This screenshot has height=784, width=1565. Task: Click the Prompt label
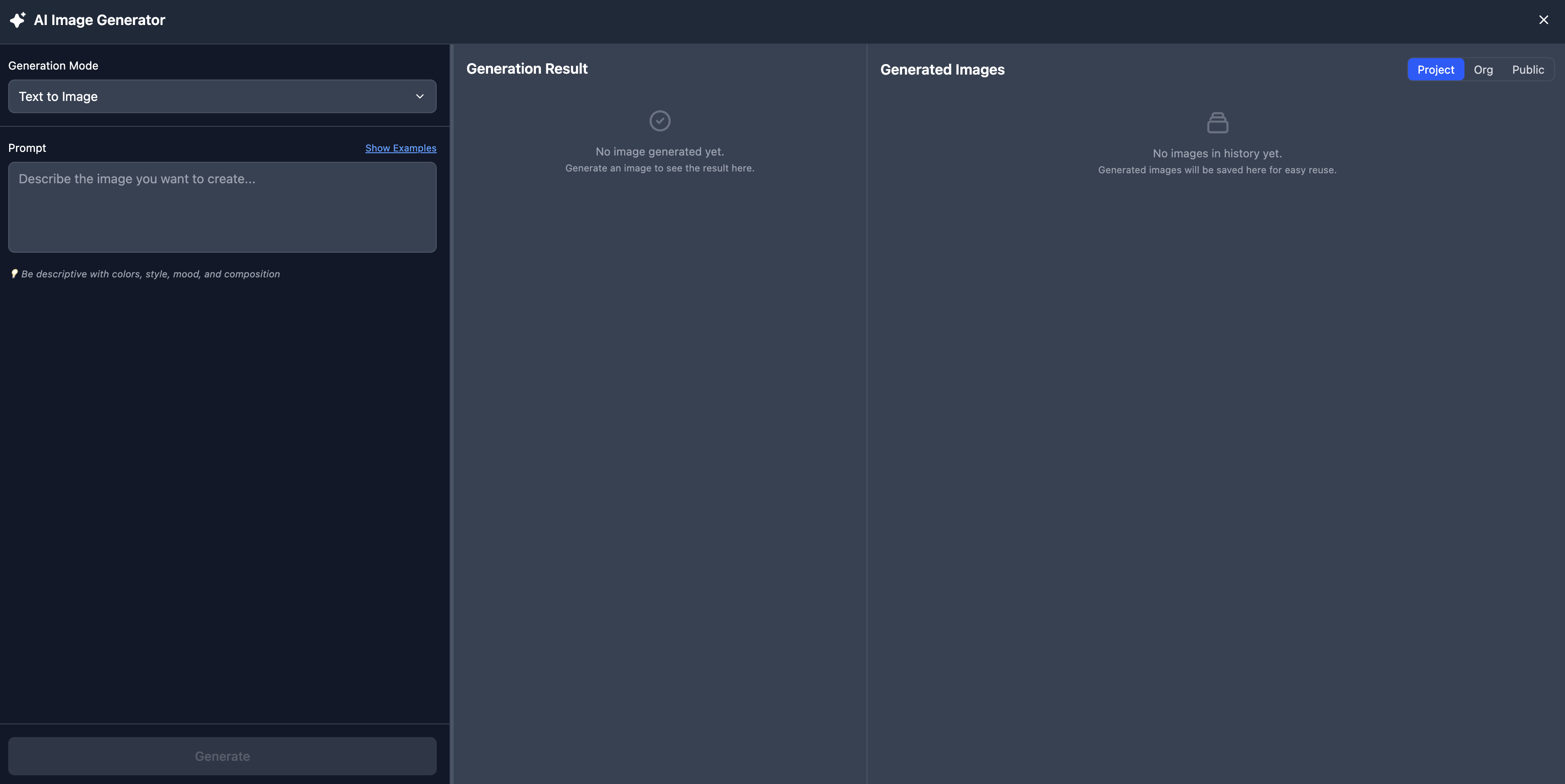27,148
